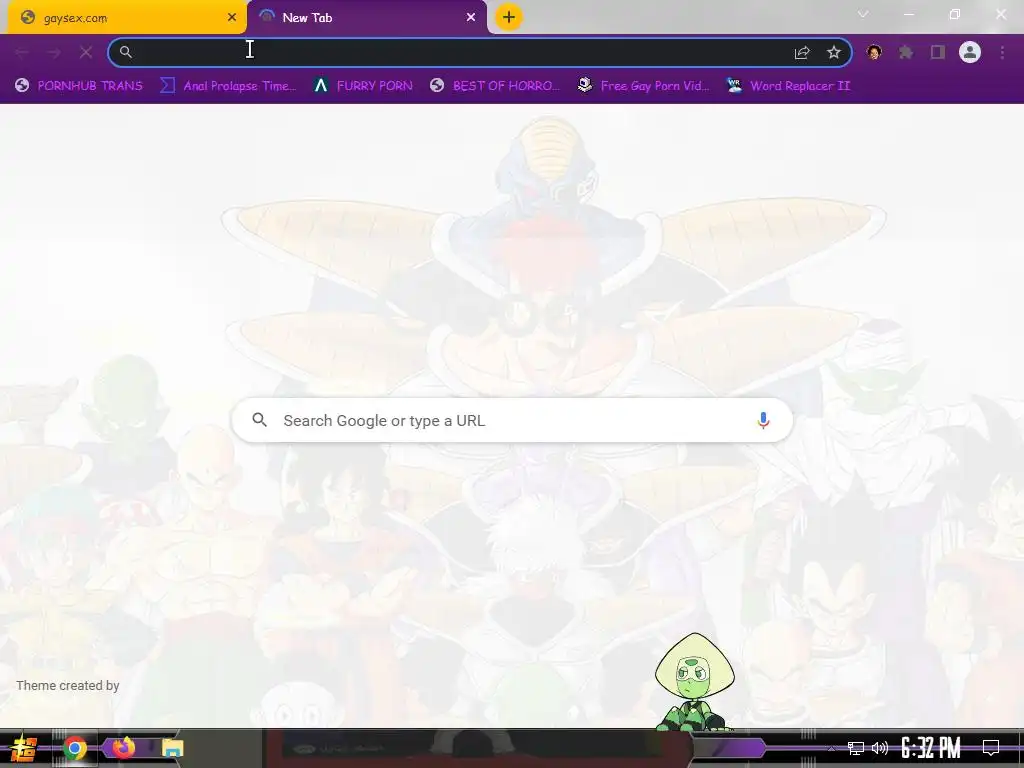
Task: Open the Windows Start menu
Action: 24,748
